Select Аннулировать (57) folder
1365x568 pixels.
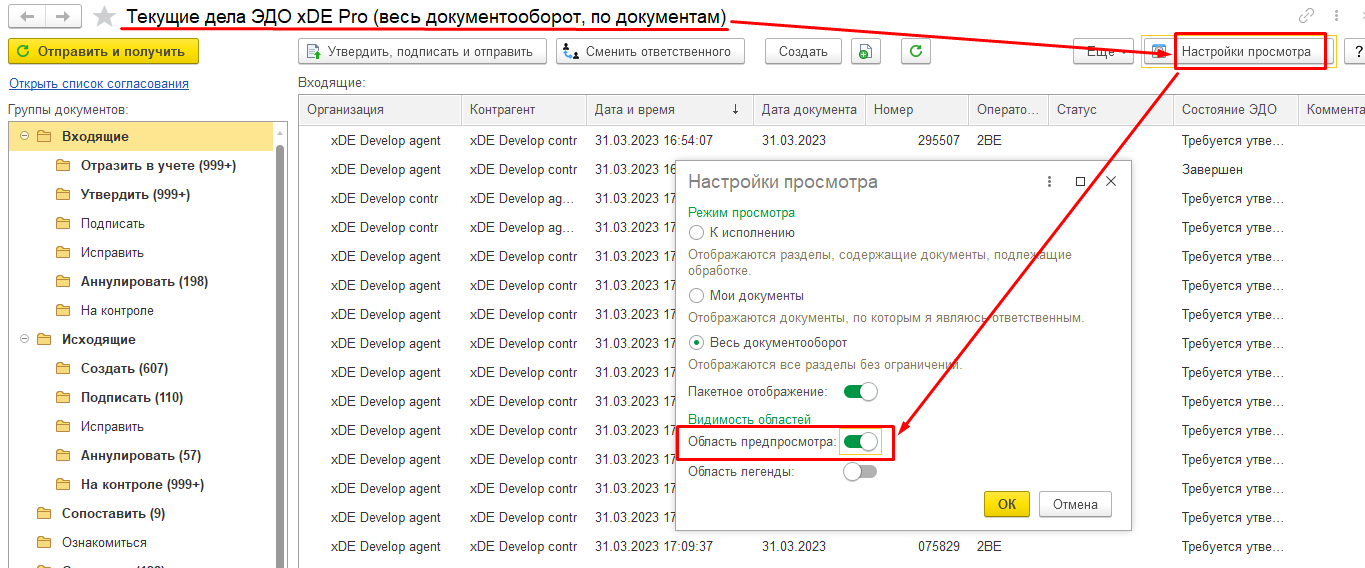(x=141, y=455)
